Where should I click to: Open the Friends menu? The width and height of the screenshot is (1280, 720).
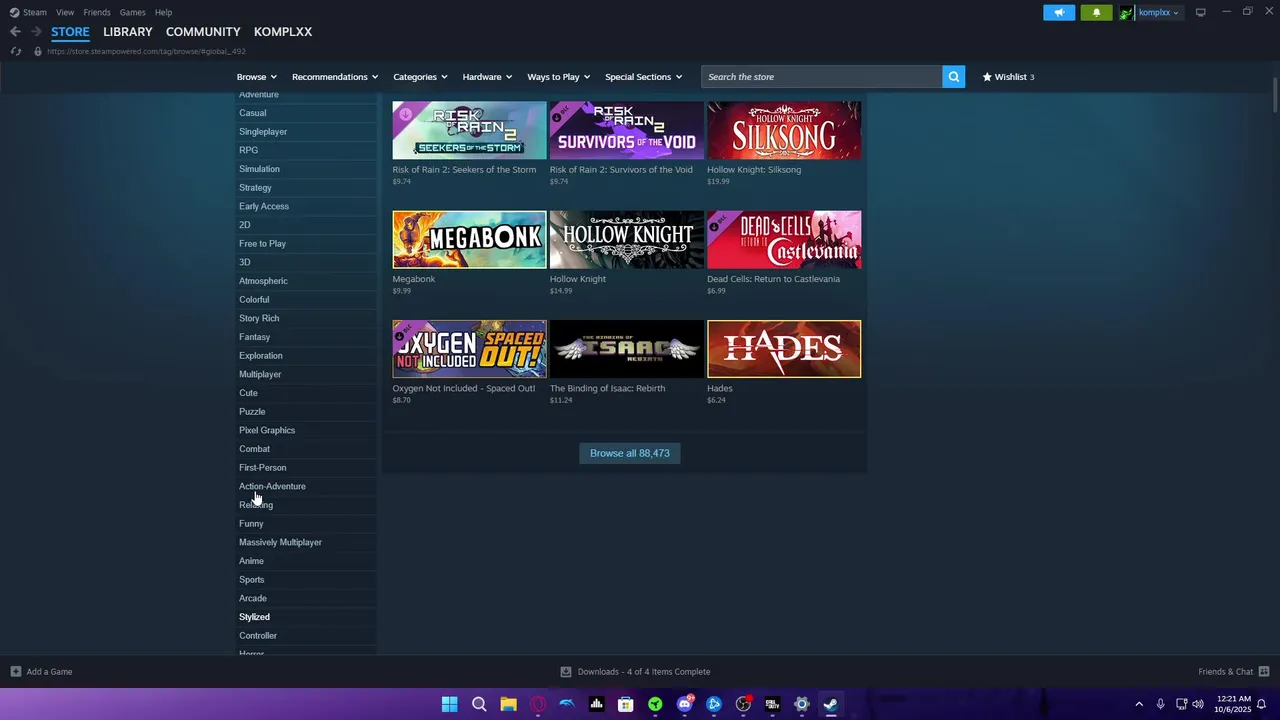97,12
